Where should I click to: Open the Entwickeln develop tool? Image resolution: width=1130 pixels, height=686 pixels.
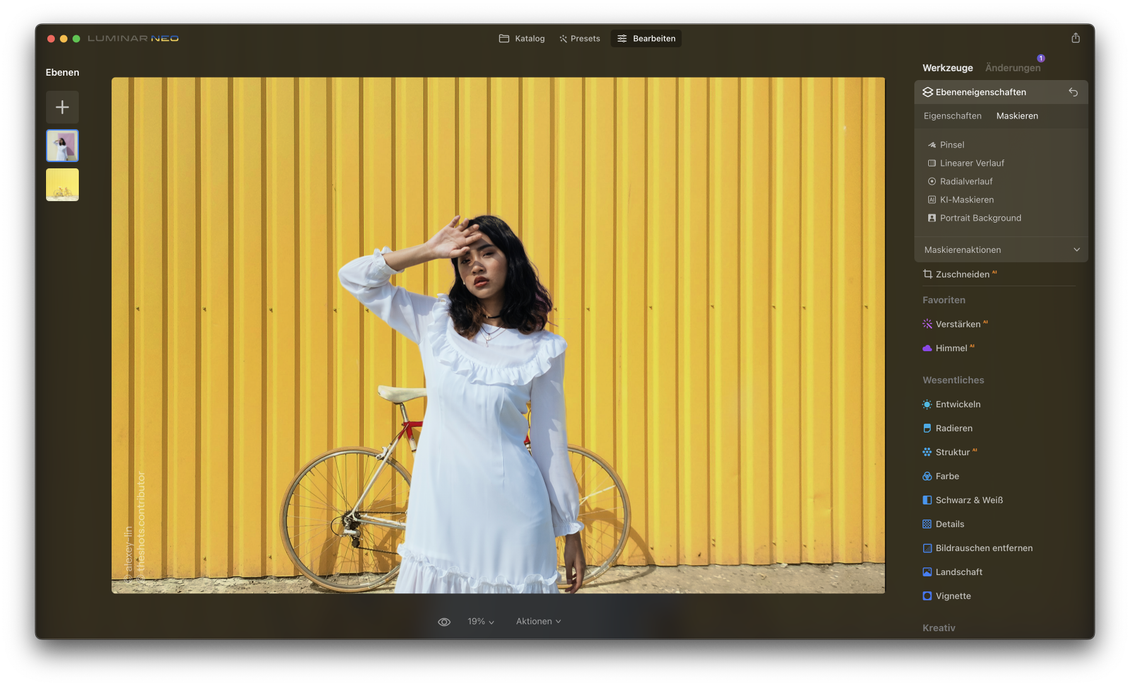point(957,404)
